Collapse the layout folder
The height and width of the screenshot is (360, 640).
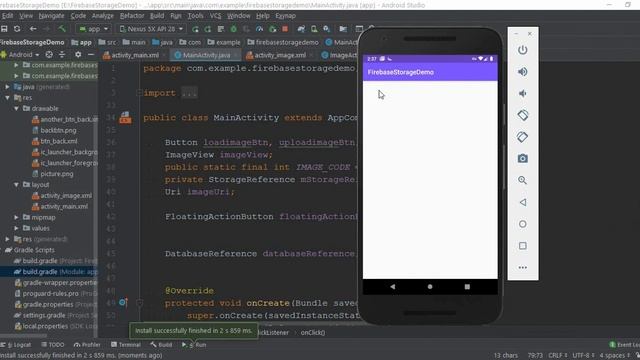click(x=16, y=185)
